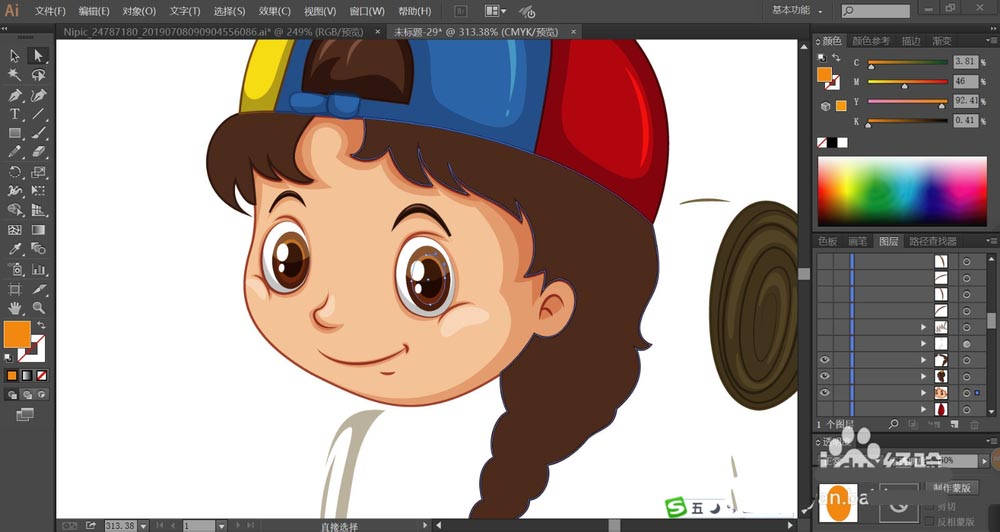
Task: Enable the 反相蒙版 checkbox
Action: coord(929,521)
